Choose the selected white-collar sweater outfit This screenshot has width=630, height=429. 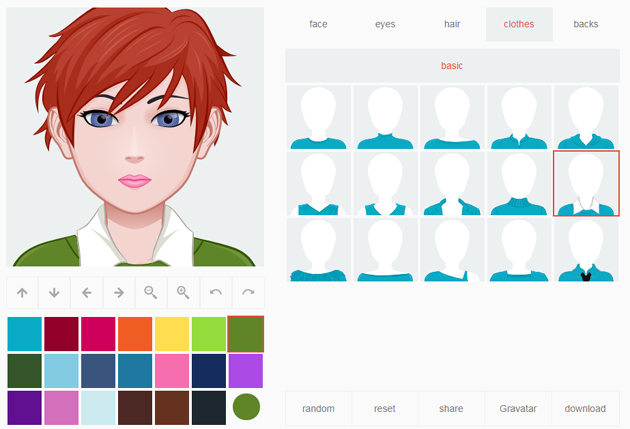click(586, 184)
